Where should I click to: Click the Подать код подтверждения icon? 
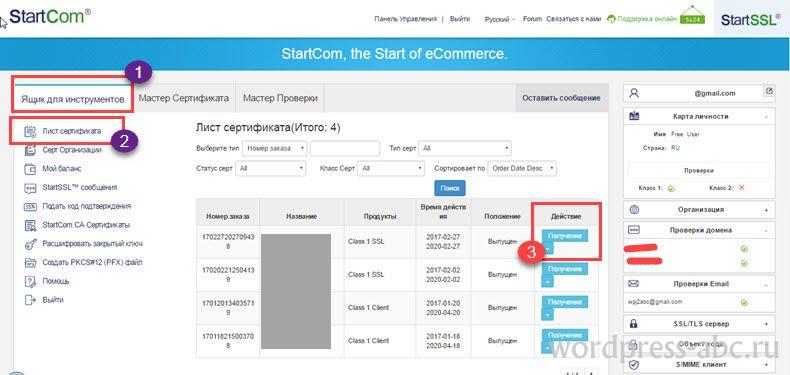coord(30,206)
